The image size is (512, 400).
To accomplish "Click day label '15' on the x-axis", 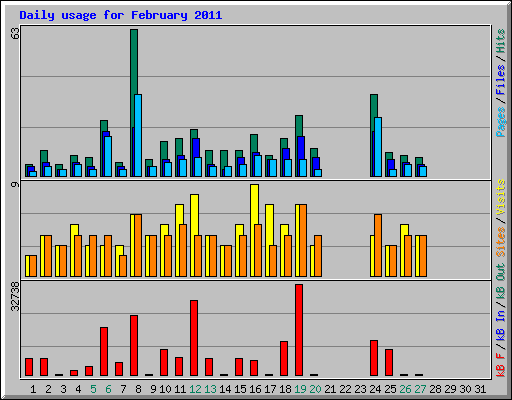I will pyautogui.click(x=240, y=389).
